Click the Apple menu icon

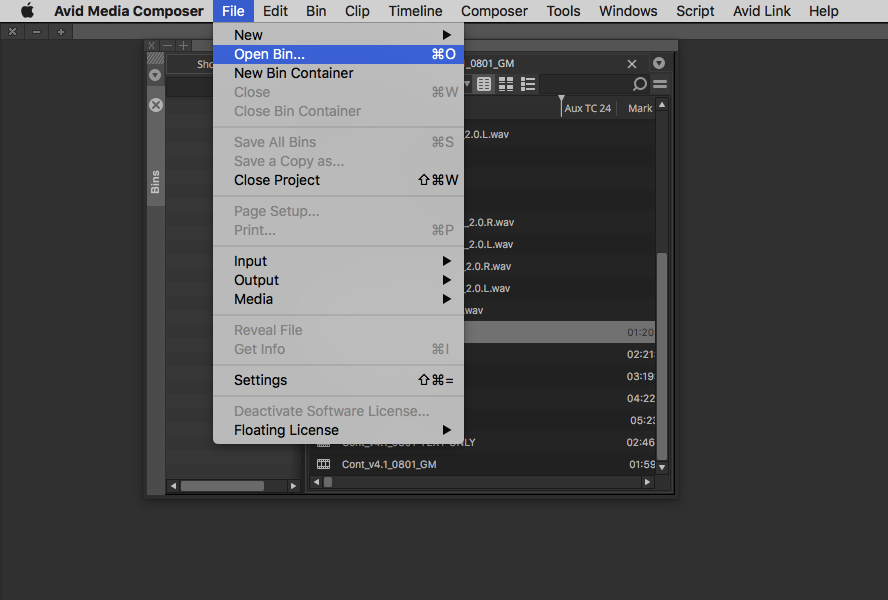coord(27,11)
